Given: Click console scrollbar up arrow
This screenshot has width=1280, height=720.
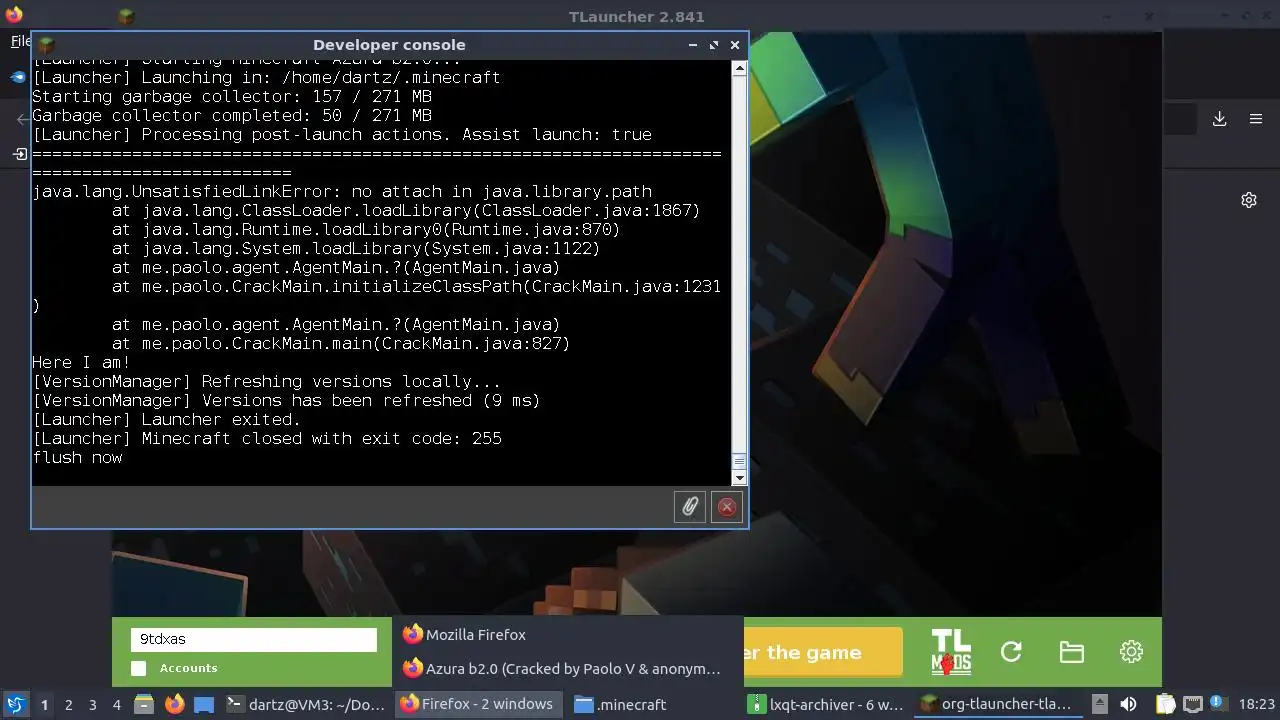Looking at the screenshot, I should pyautogui.click(x=739, y=69).
